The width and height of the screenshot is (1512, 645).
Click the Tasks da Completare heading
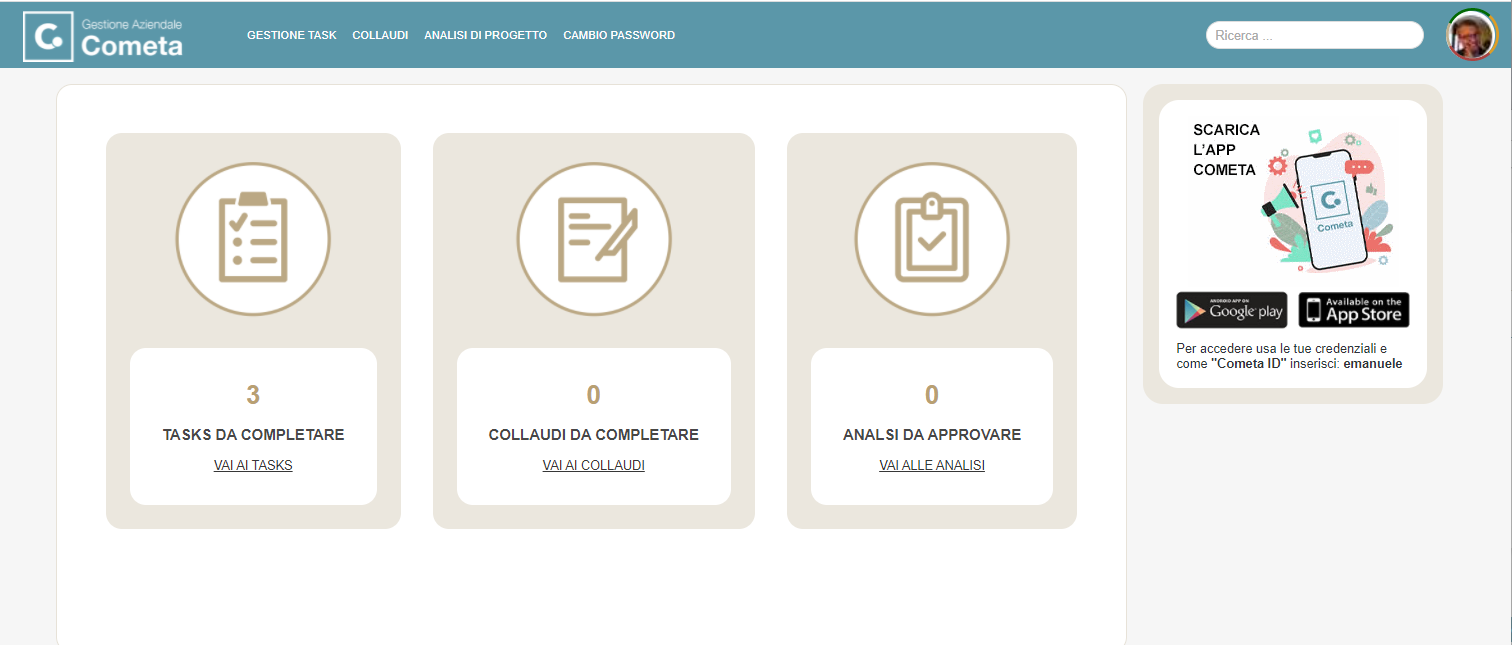click(x=253, y=435)
